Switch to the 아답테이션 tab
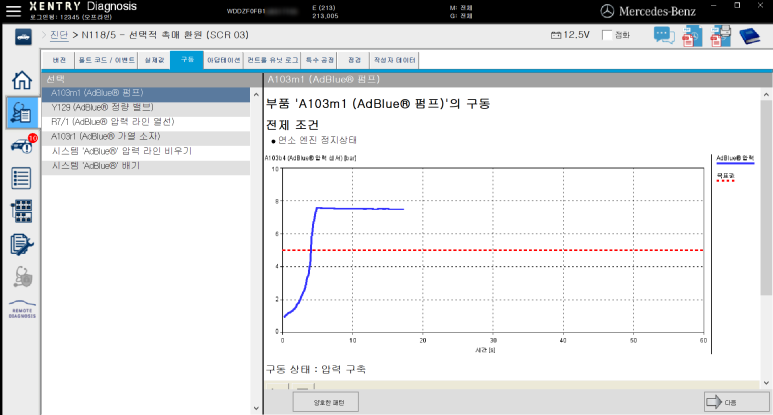 tap(223, 60)
